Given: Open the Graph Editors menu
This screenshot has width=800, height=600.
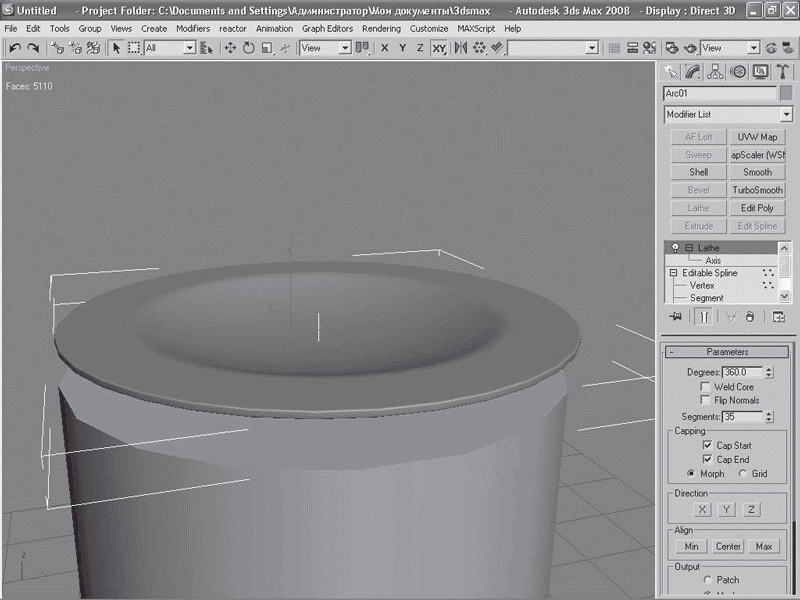Looking at the screenshot, I should pos(328,29).
